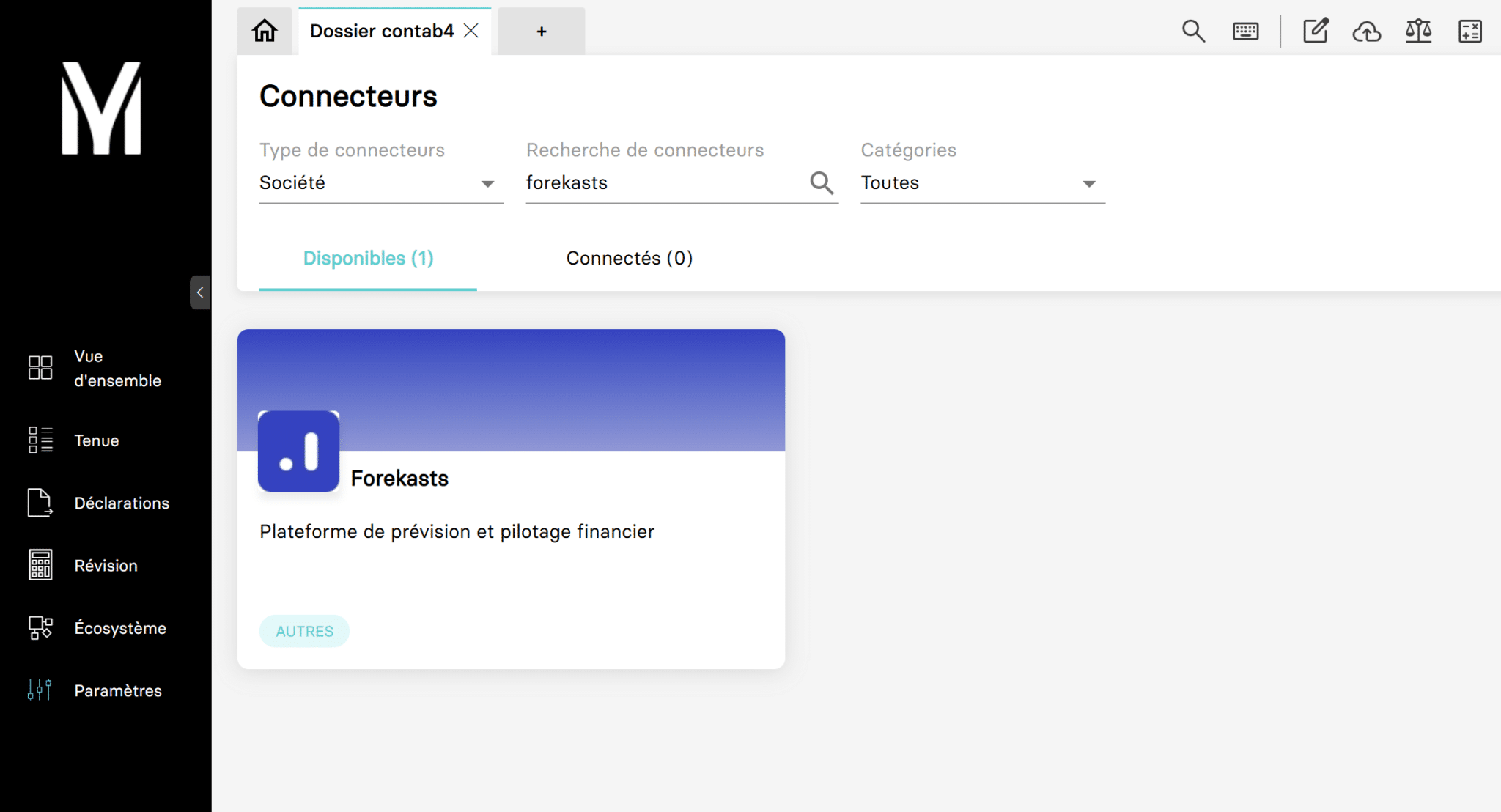Open the cloud upload icon
This screenshot has width=1501, height=812.
(x=1367, y=31)
